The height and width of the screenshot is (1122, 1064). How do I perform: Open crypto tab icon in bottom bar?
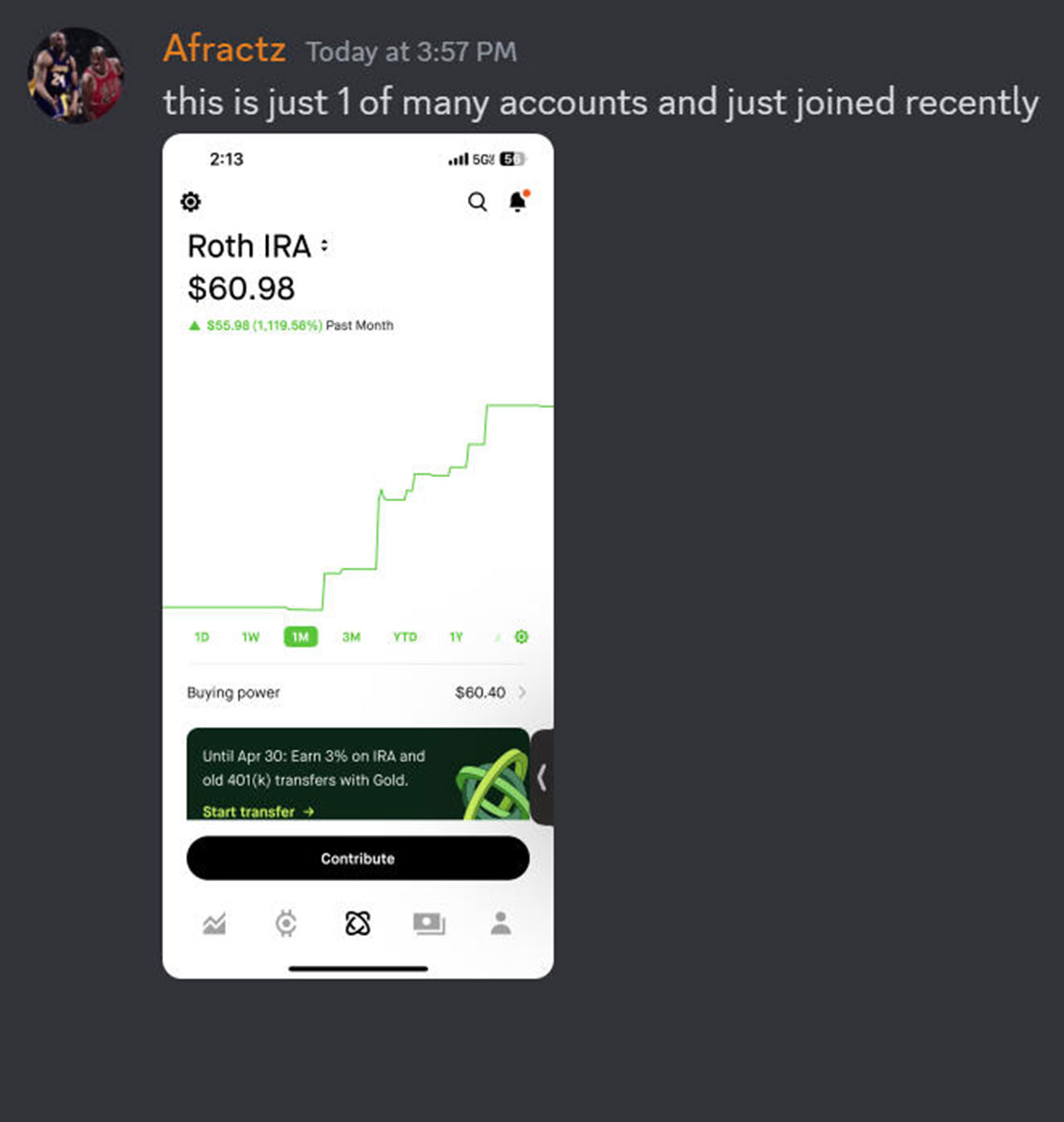(286, 923)
